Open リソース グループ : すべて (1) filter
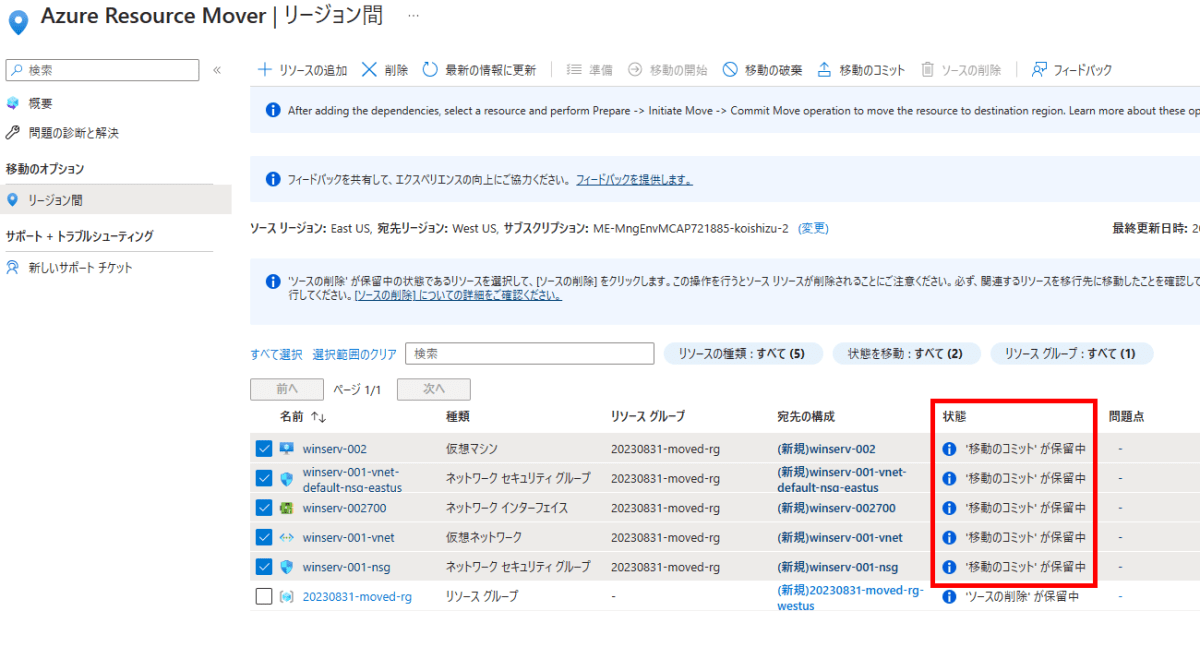 click(x=1071, y=354)
